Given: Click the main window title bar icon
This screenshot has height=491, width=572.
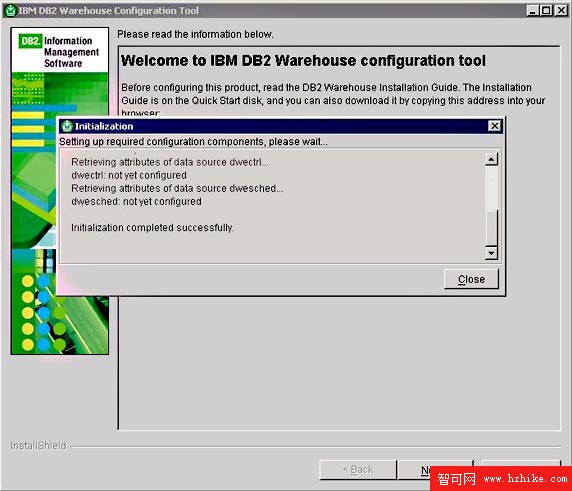Looking at the screenshot, I should pyautogui.click(x=10, y=10).
